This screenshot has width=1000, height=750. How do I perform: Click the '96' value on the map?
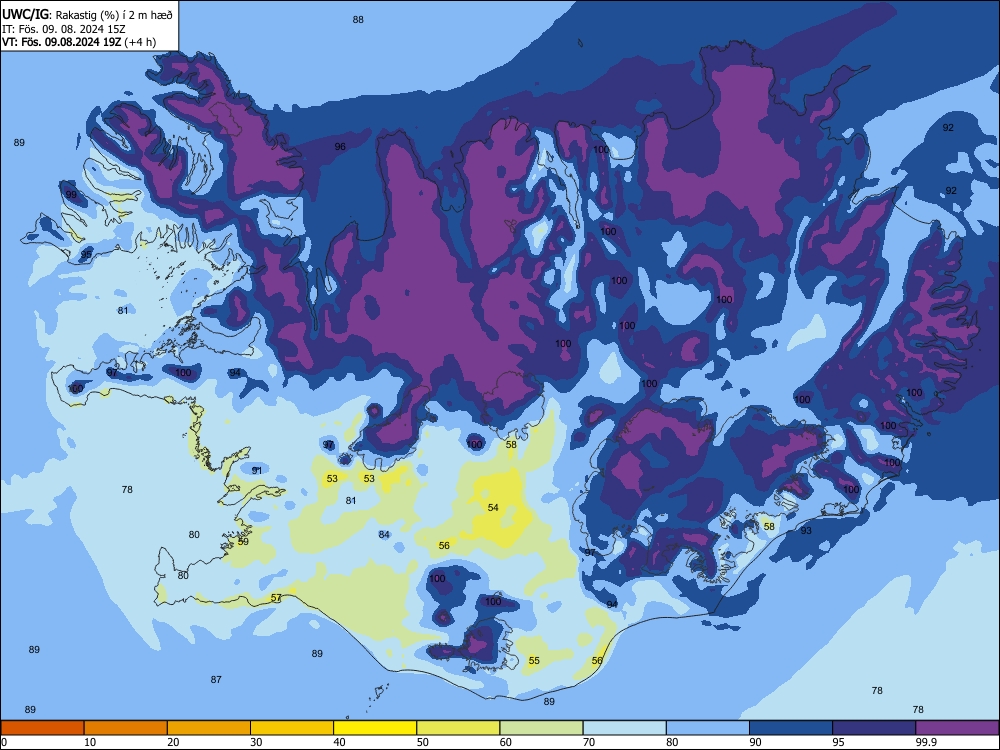(x=341, y=147)
